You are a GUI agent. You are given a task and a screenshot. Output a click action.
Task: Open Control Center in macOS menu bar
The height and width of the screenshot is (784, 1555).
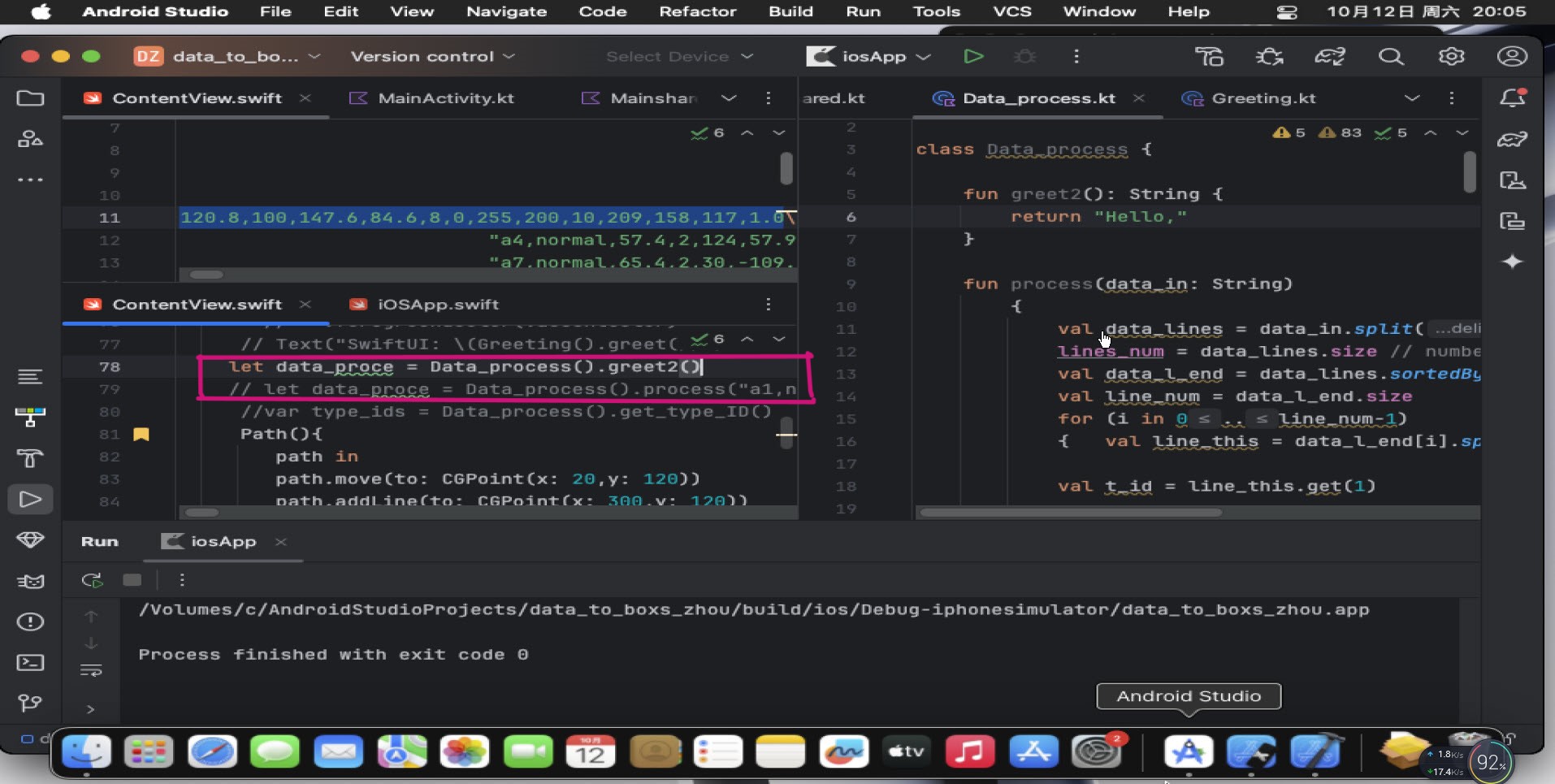1287,11
